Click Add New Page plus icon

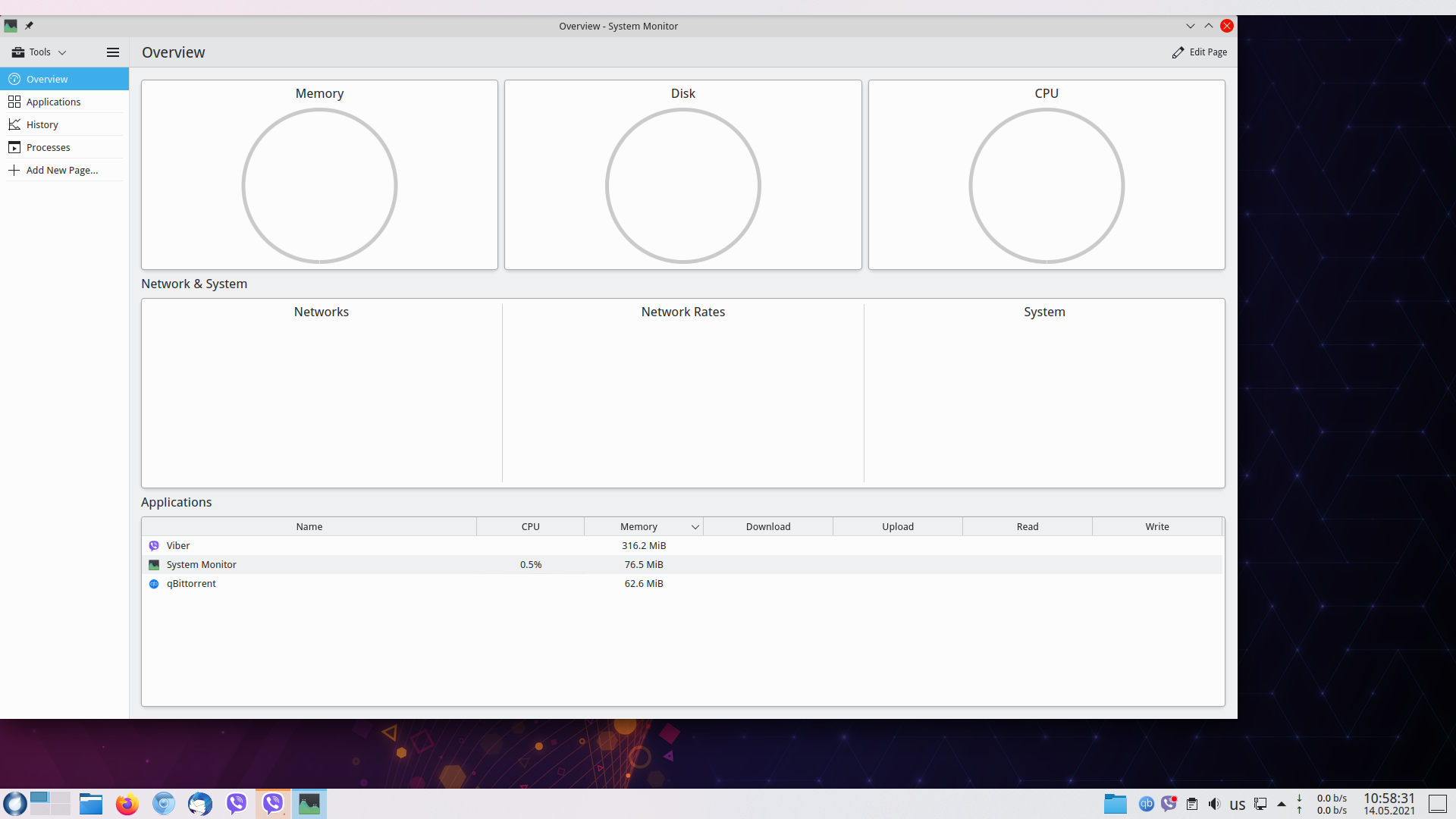coord(14,170)
